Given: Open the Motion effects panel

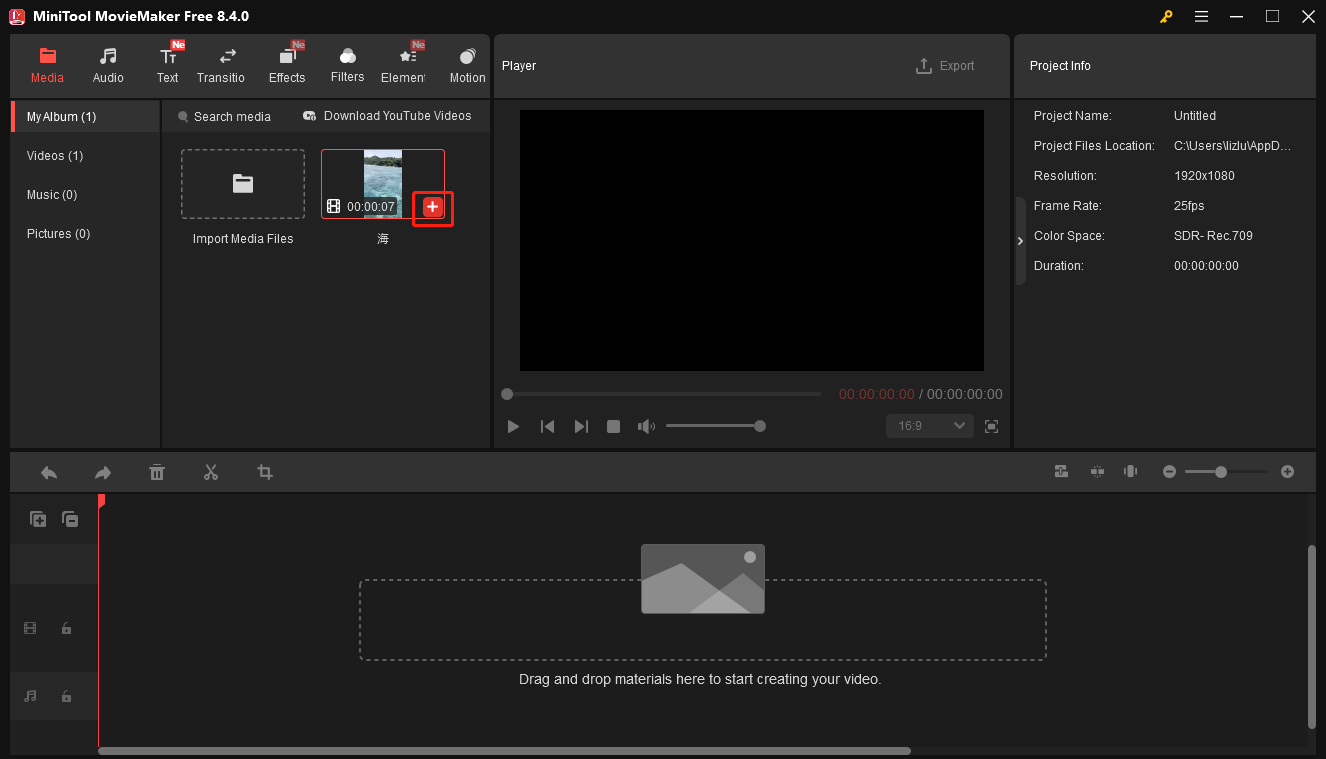Looking at the screenshot, I should (466, 62).
